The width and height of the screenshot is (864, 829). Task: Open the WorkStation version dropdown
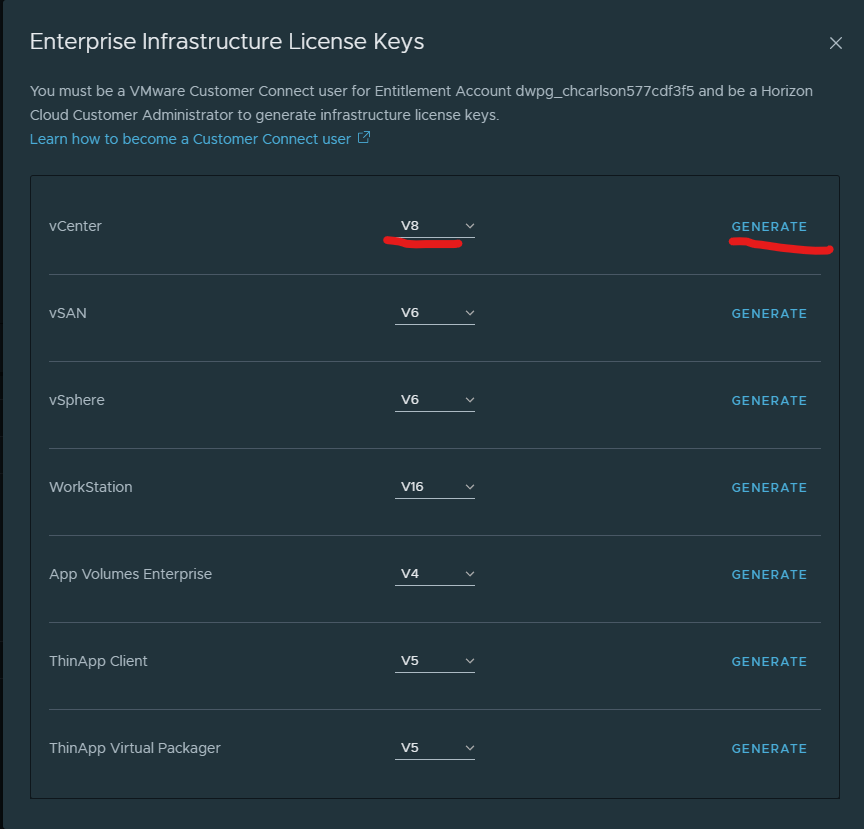click(x=435, y=487)
